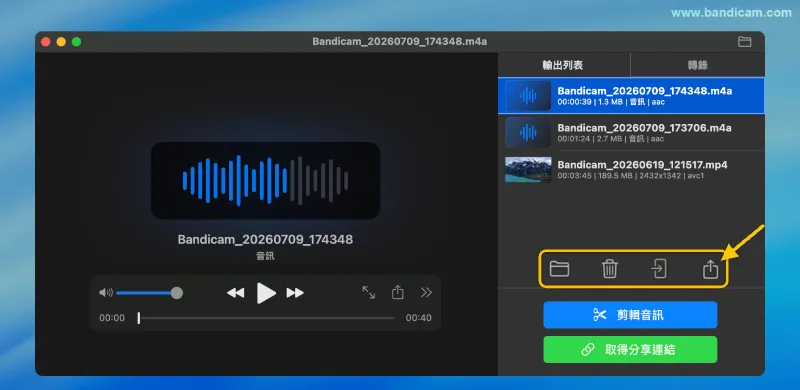Click the playback progress bar
The width and height of the screenshot is (800, 390).
pos(266,318)
